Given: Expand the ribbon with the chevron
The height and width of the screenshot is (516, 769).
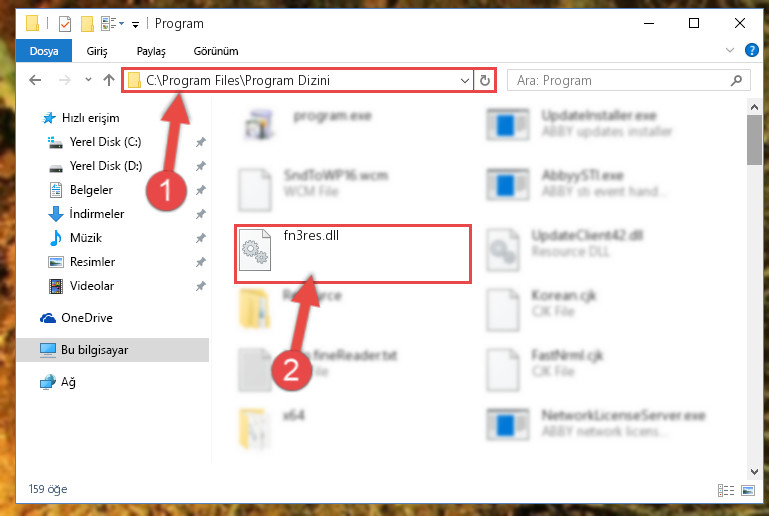Looking at the screenshot, I should point(730,50).
